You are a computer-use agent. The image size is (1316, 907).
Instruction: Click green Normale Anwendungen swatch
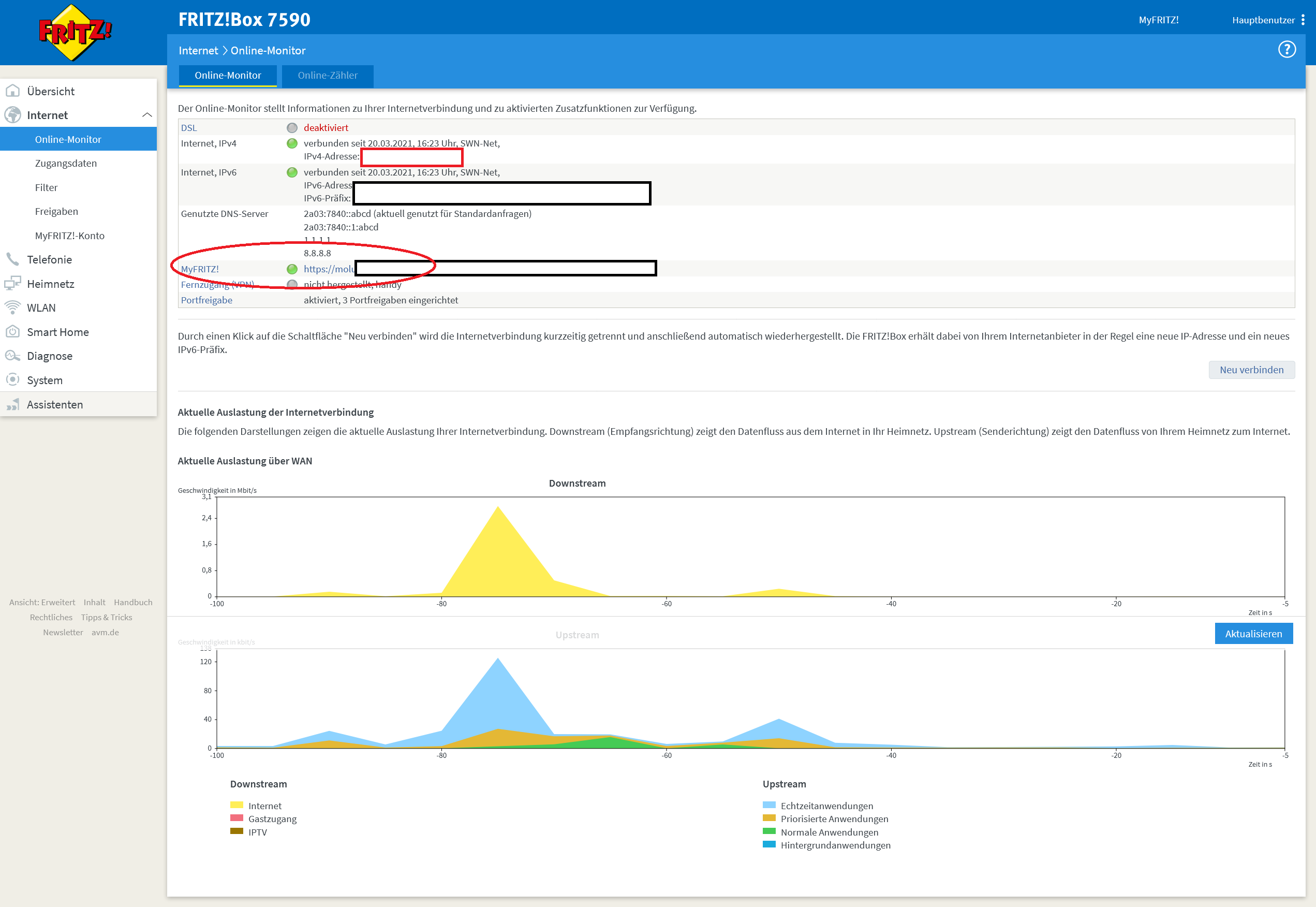[x=769, y=831]
